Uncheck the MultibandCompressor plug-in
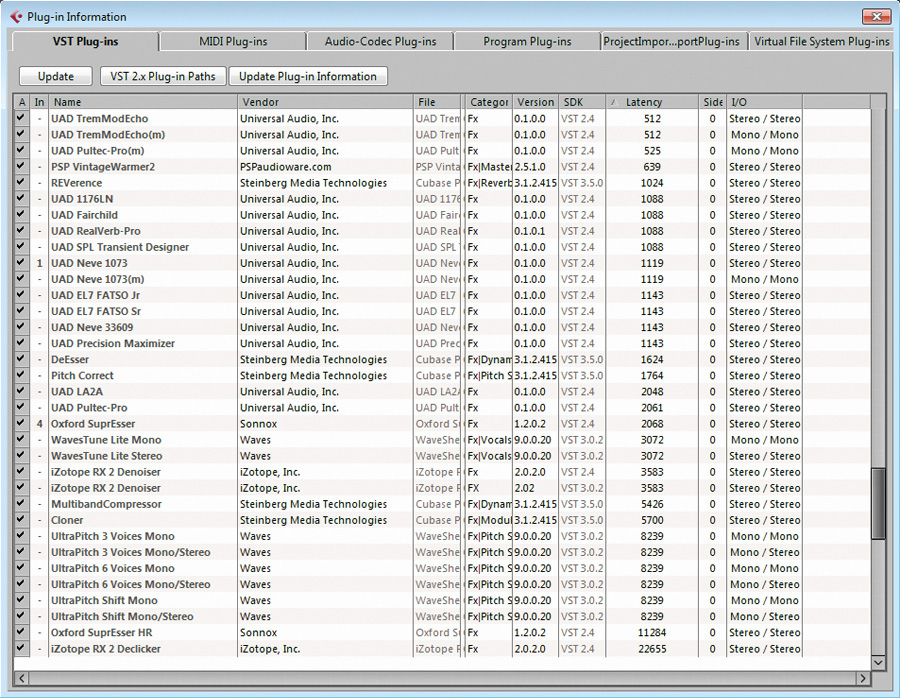 [x=21, y=504]
